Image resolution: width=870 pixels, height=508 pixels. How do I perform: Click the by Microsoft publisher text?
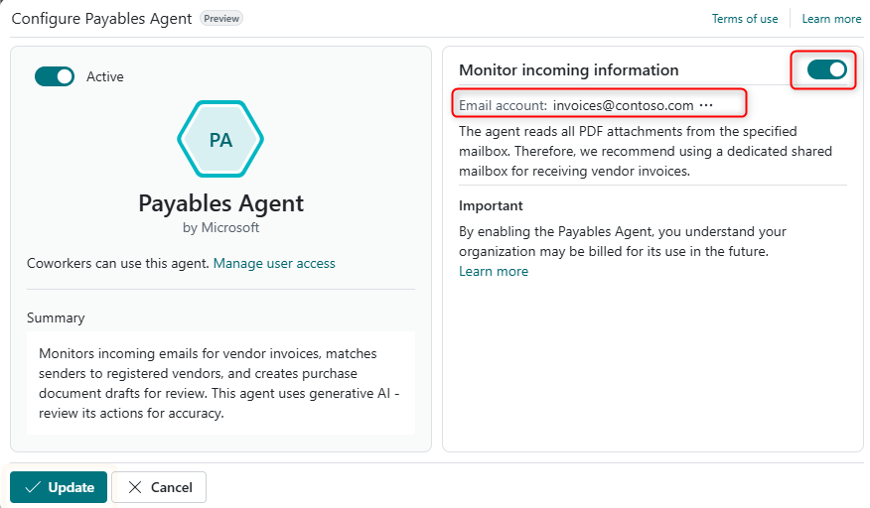click(220, 228)
